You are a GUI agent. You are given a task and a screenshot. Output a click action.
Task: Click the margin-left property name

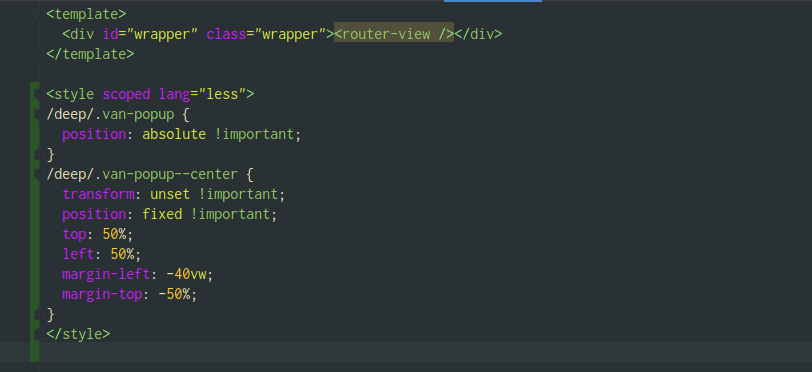coord(106,274)
